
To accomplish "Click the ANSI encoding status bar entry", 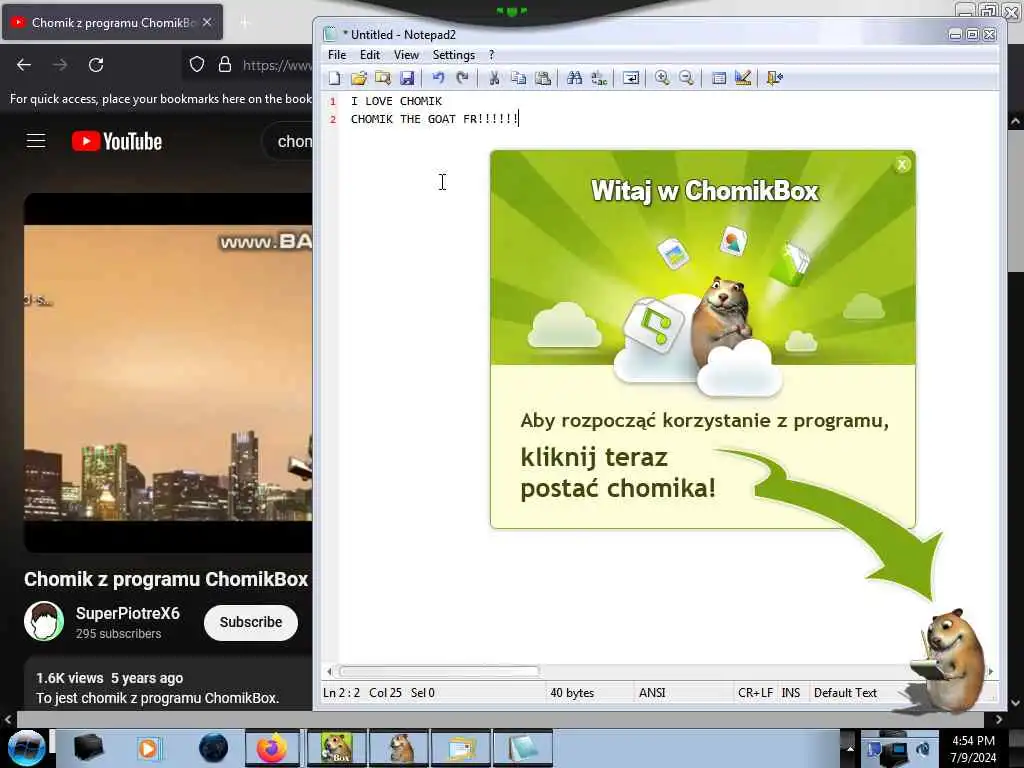I will coord(652,693).
